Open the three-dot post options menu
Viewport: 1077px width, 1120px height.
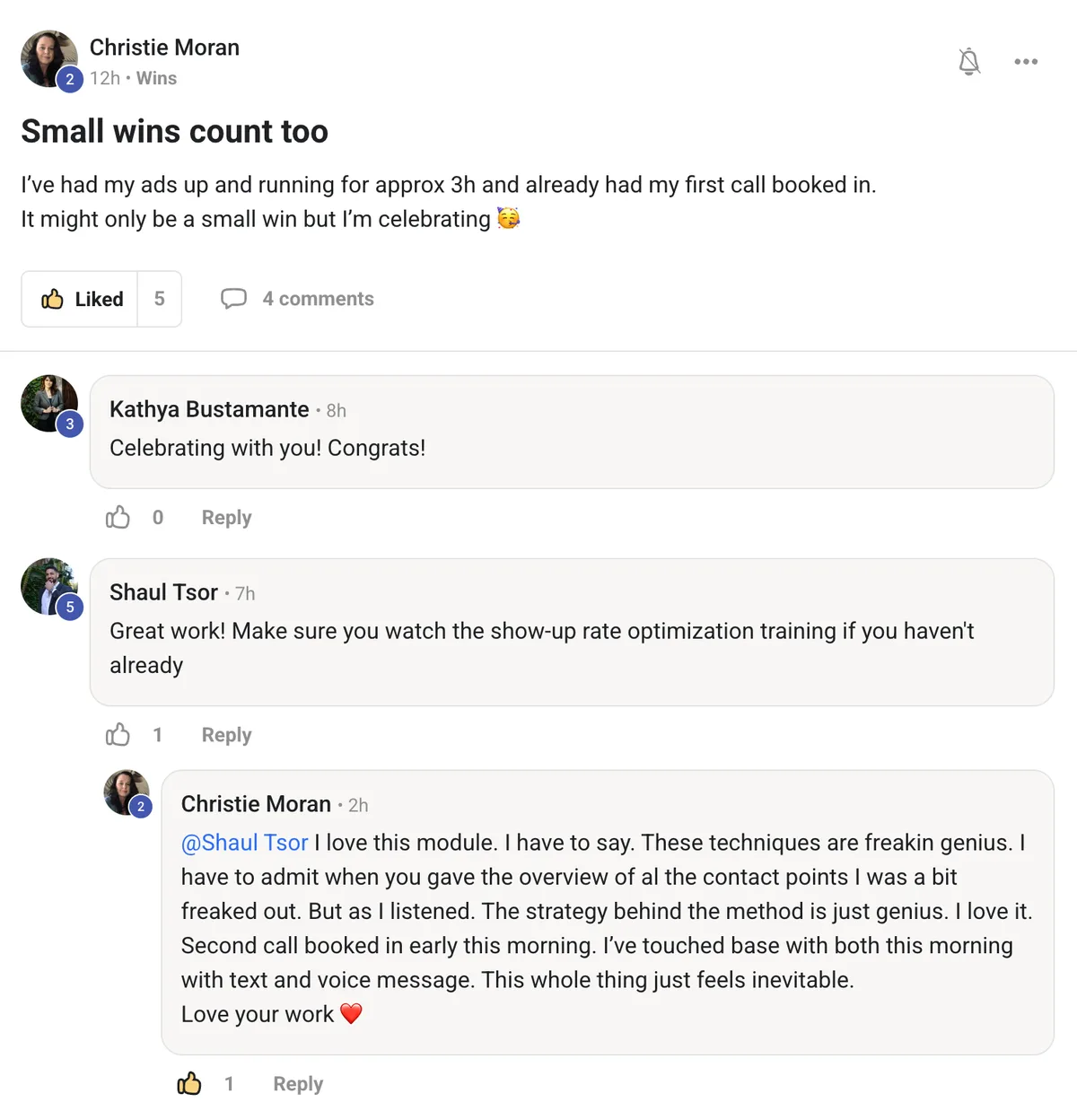(x=1026, y=61)
